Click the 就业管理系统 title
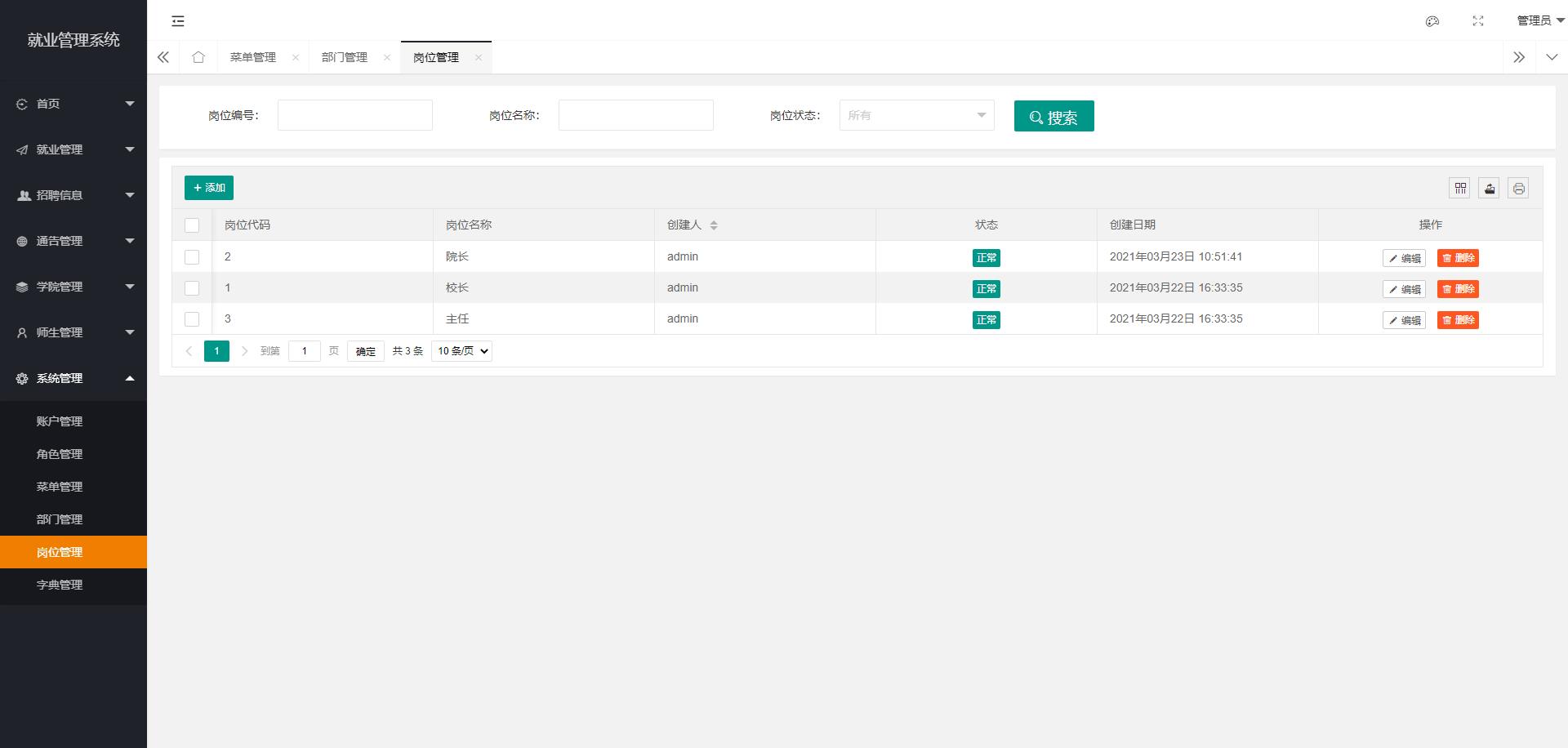The height and width of the screenshot is (748, 1568). (x=73, y=40)
